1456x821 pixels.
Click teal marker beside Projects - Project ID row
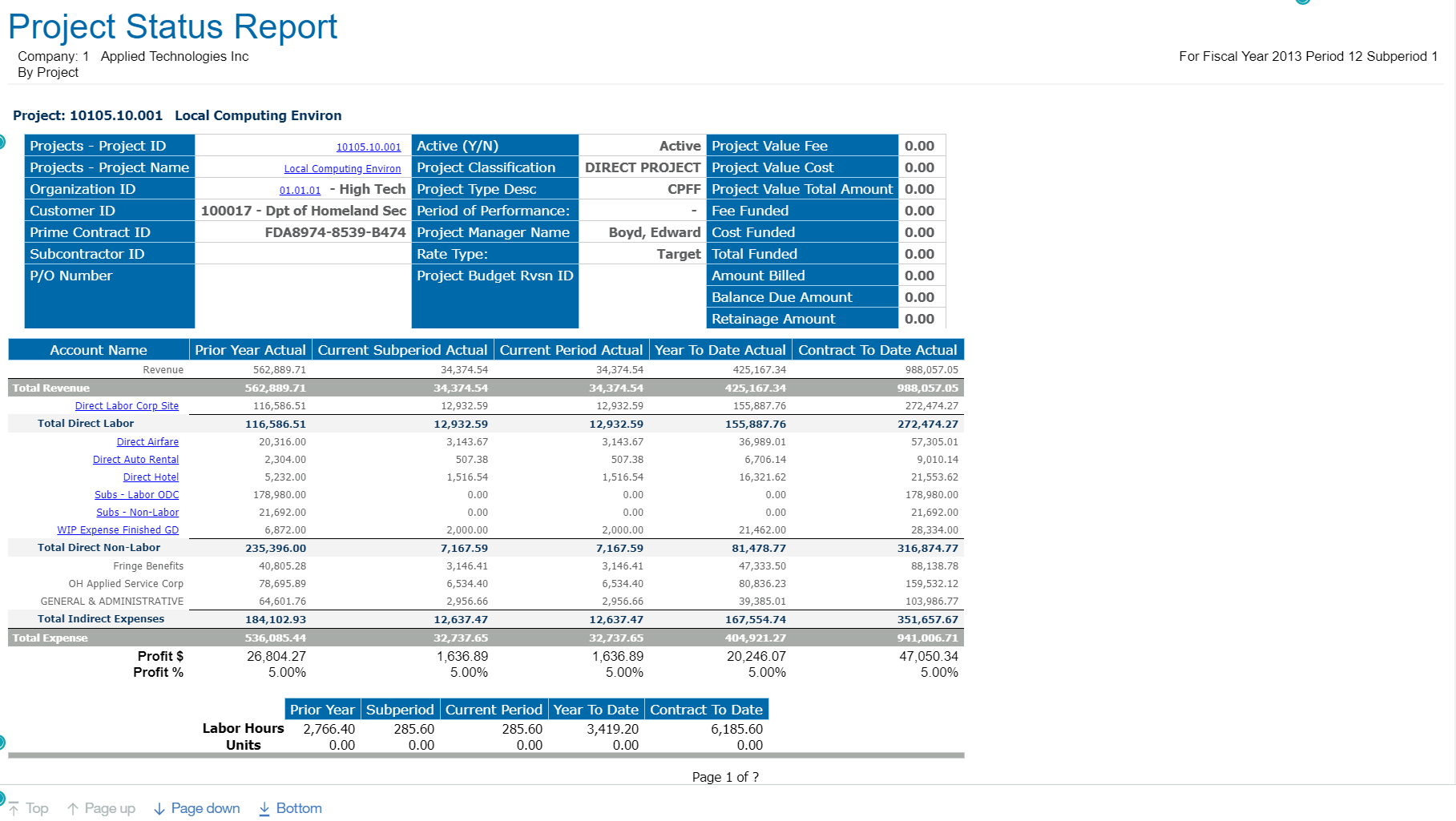click(x=2, y=143)
